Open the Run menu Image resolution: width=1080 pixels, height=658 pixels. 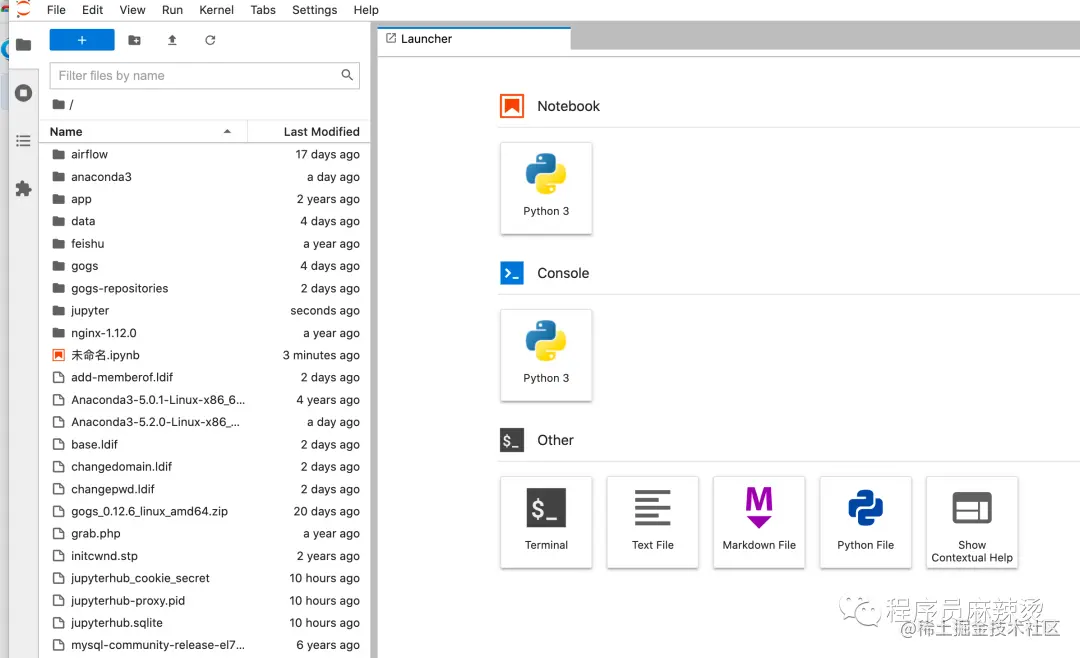click(x=172, y=10)
